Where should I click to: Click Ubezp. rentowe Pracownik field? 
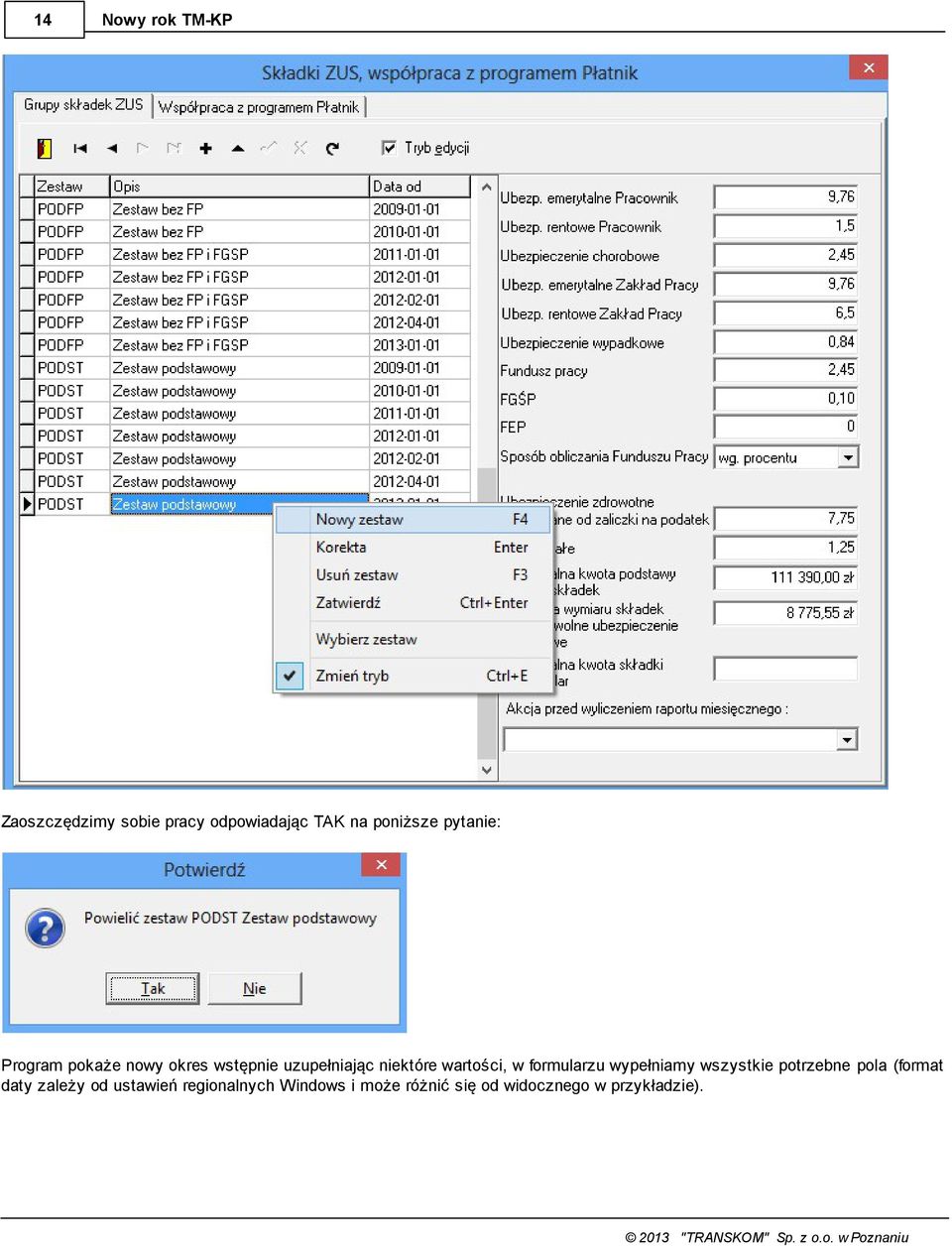click(785, 226)
